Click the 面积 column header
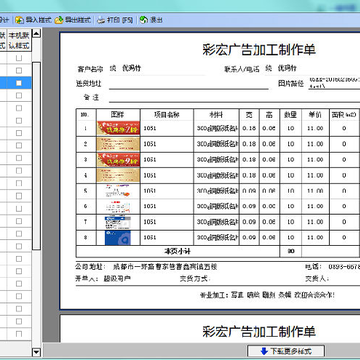 tap(344, 115)
